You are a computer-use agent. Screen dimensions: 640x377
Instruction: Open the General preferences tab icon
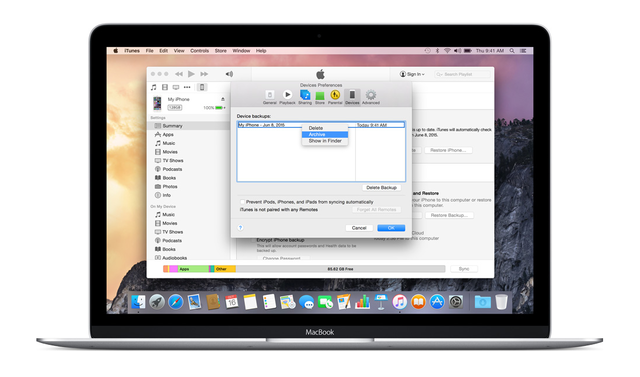pos(269,95)
